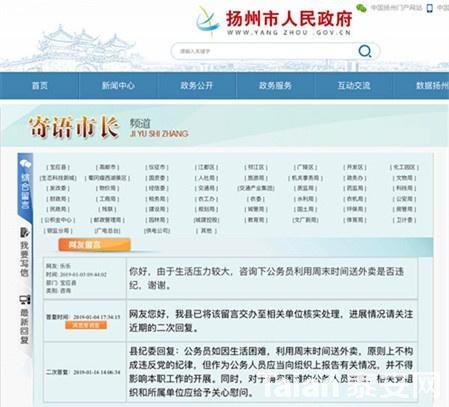
Task: Click the 蜀冈瘦西湖景区 link
Action: pyautogui.click(x=107, y=178)
